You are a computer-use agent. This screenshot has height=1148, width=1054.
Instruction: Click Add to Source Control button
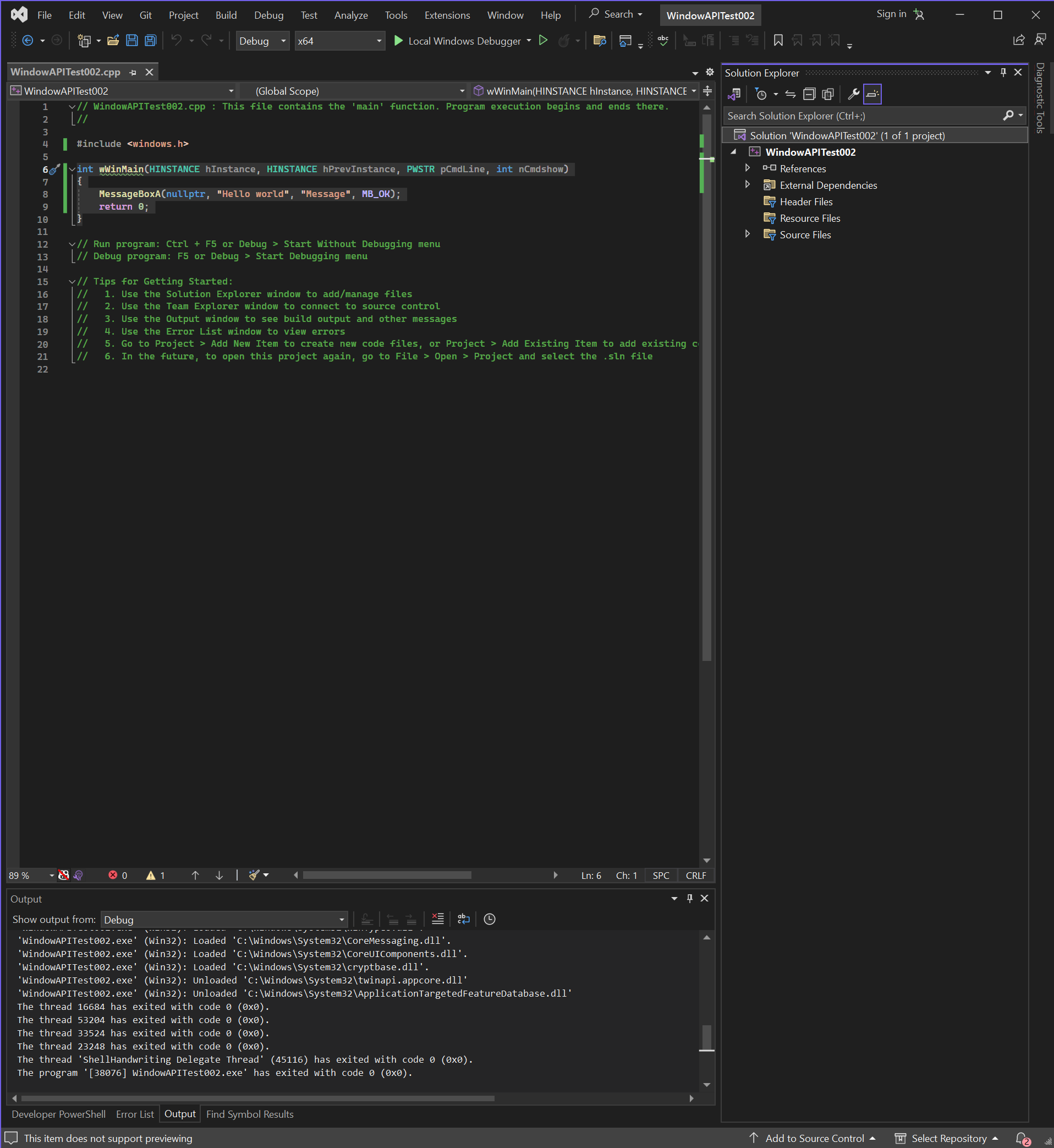click(x=812, y=1138)
